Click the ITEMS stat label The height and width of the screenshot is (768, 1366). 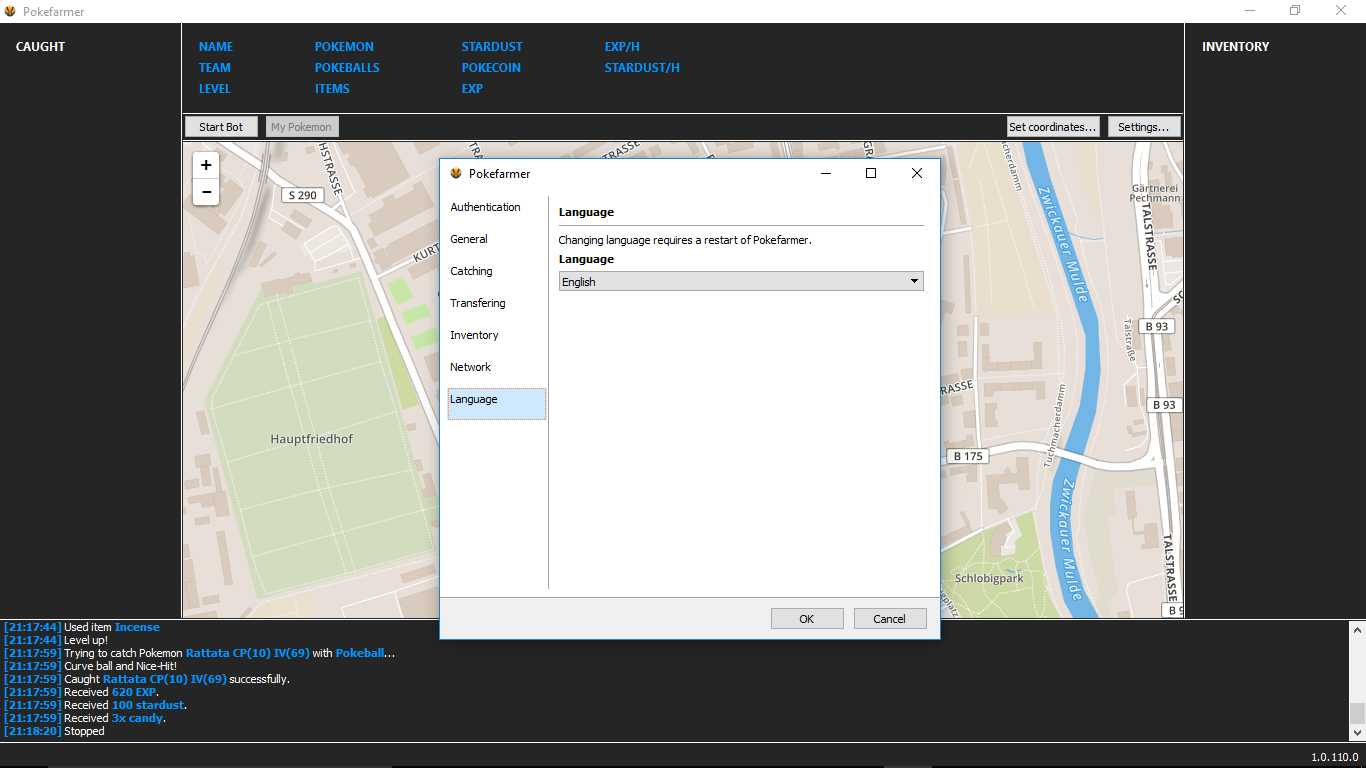click(332, 89)
